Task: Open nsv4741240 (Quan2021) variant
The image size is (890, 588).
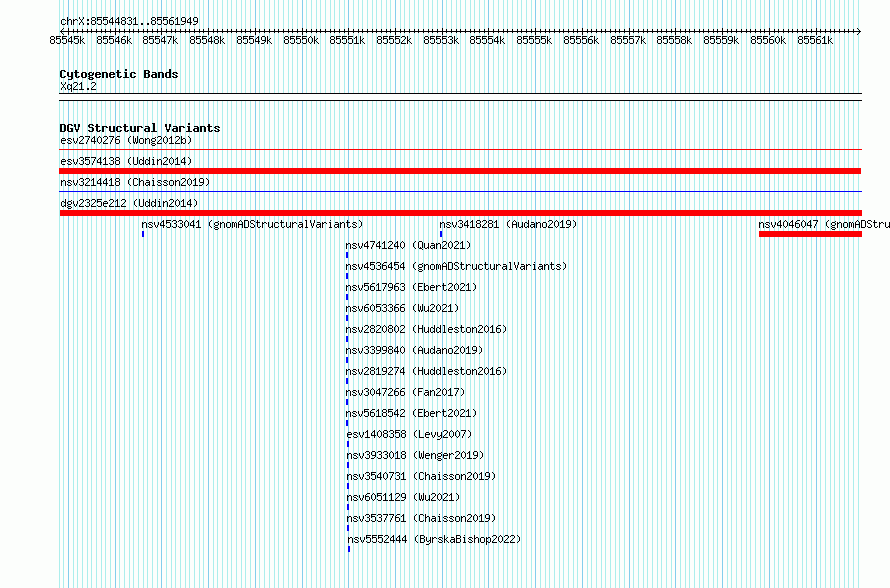Action: [409, 245]
